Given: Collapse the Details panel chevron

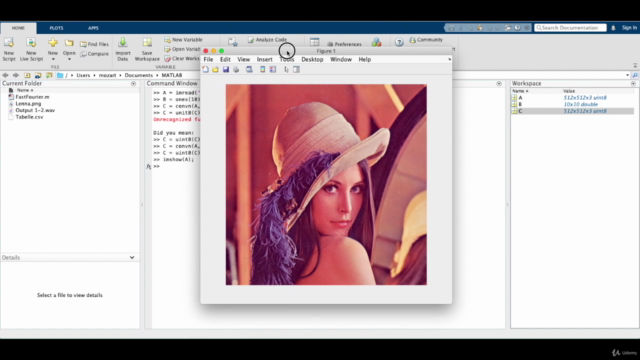Looking at the screenshot, I should [132, 258].
